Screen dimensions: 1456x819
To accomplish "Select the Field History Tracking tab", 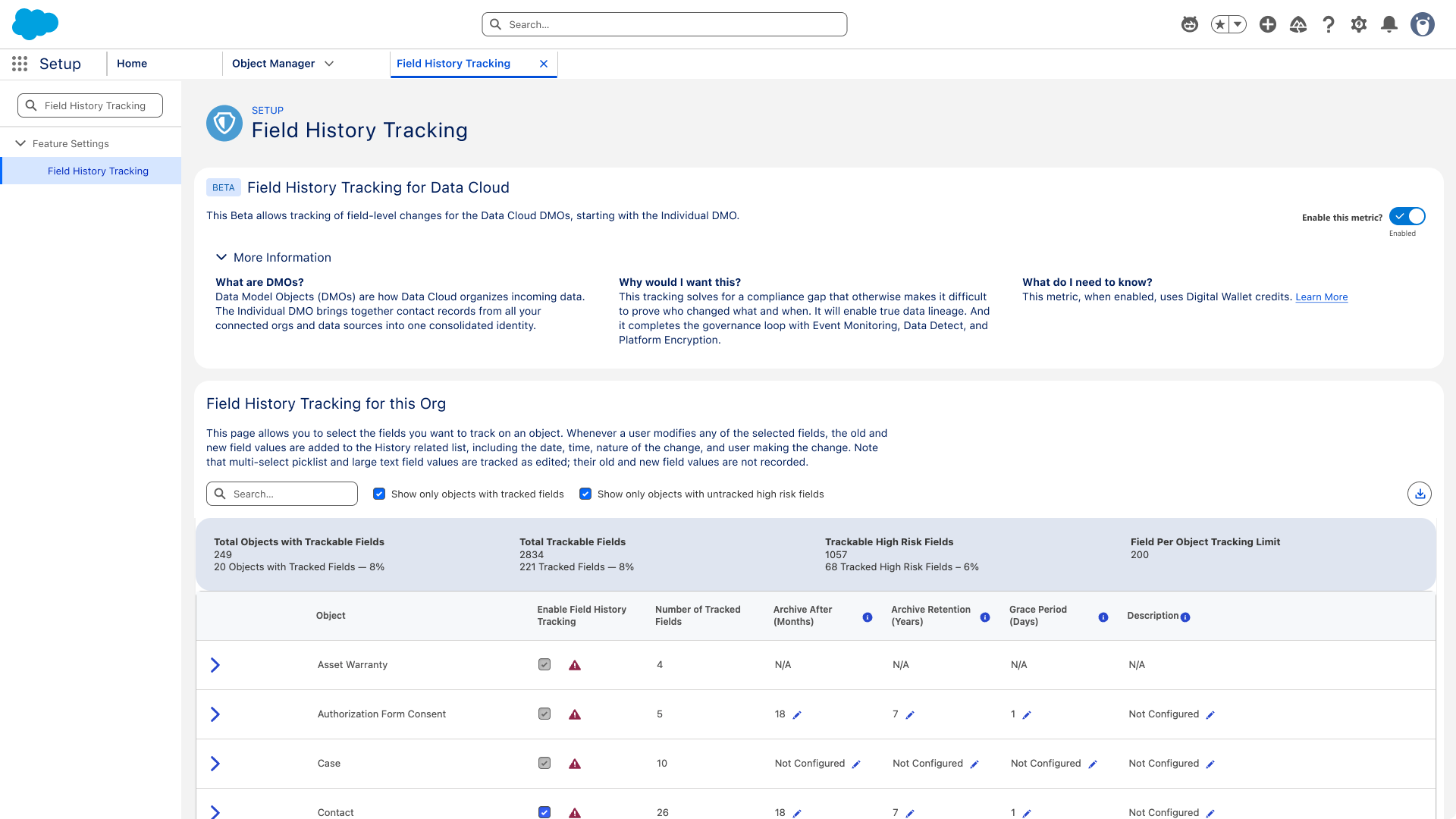I will click(453, 64).
